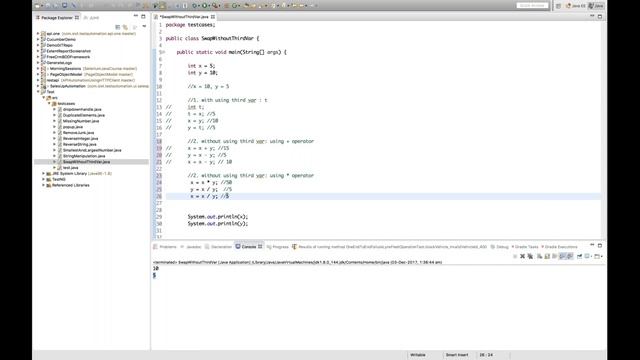
Task: Click Remove Launch X icon in Console
Action: pos(522,256)
